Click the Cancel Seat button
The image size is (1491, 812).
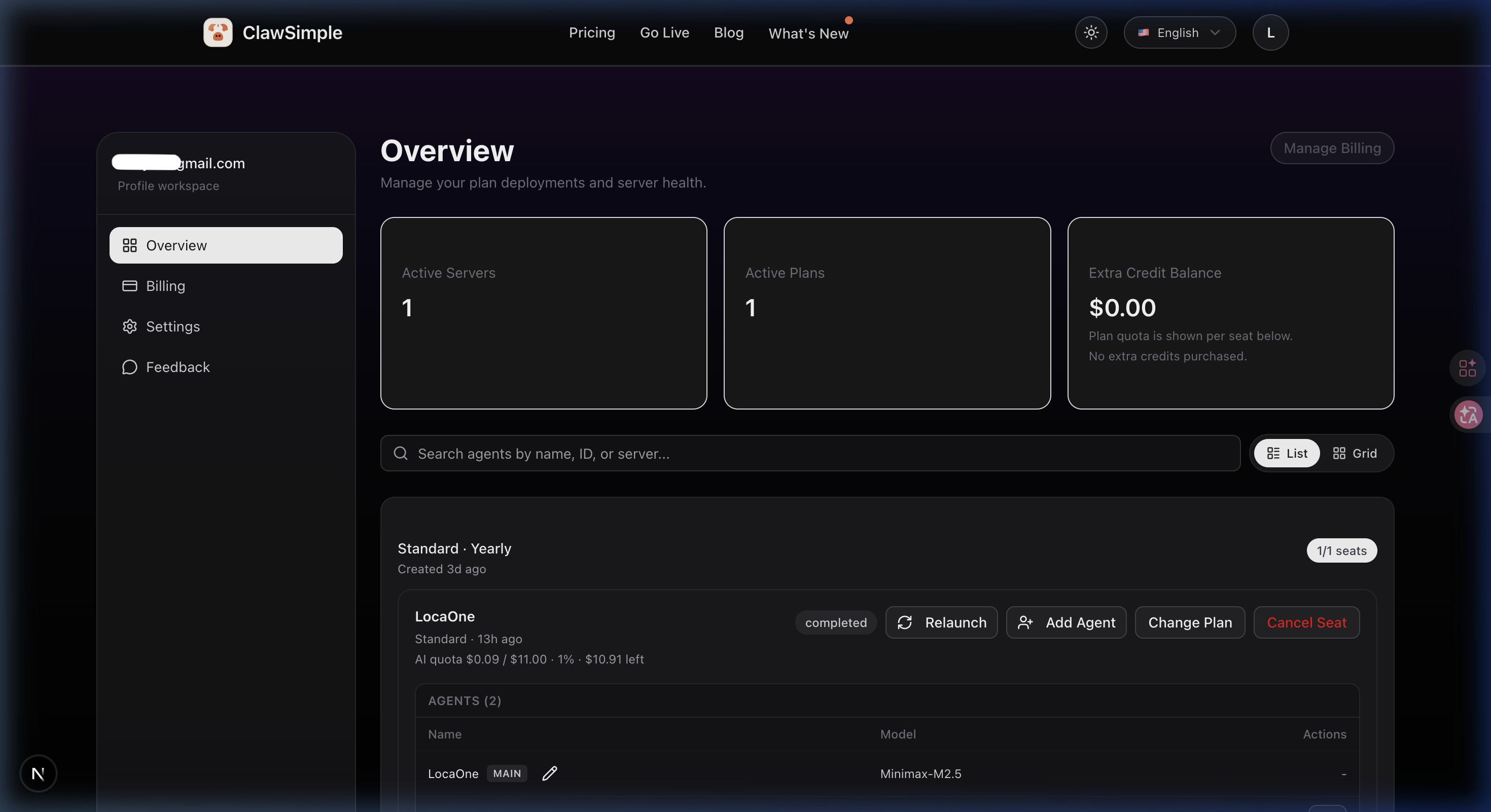[x=1306, y=622]
